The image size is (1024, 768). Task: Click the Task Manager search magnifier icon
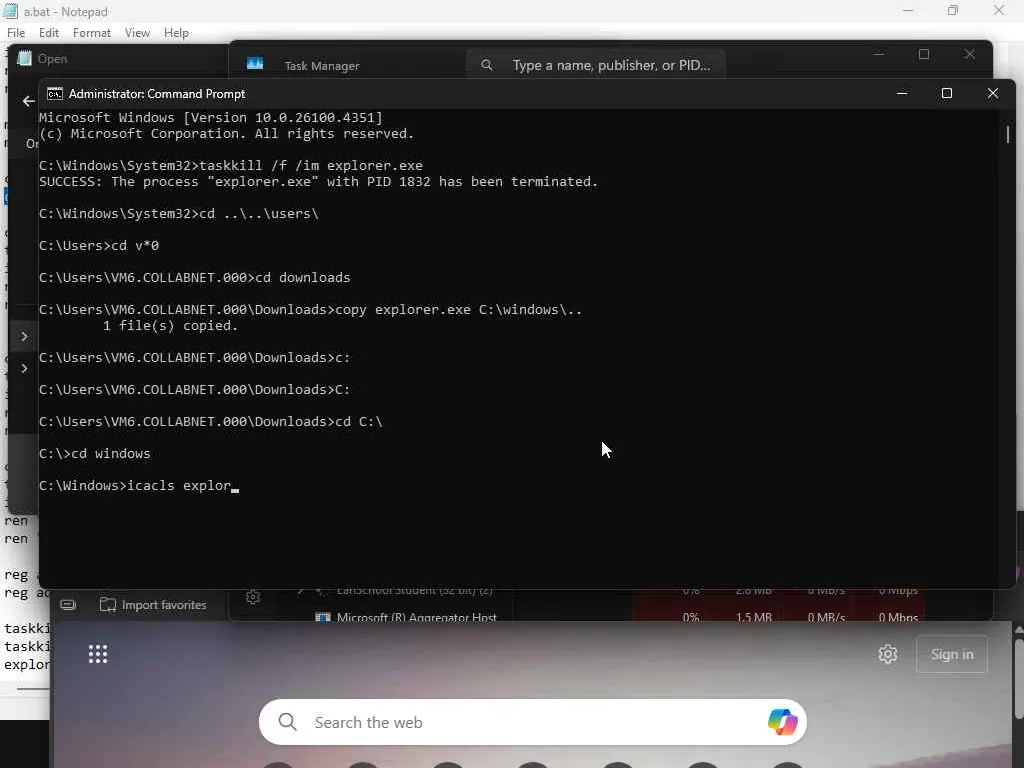pos(487,65)
